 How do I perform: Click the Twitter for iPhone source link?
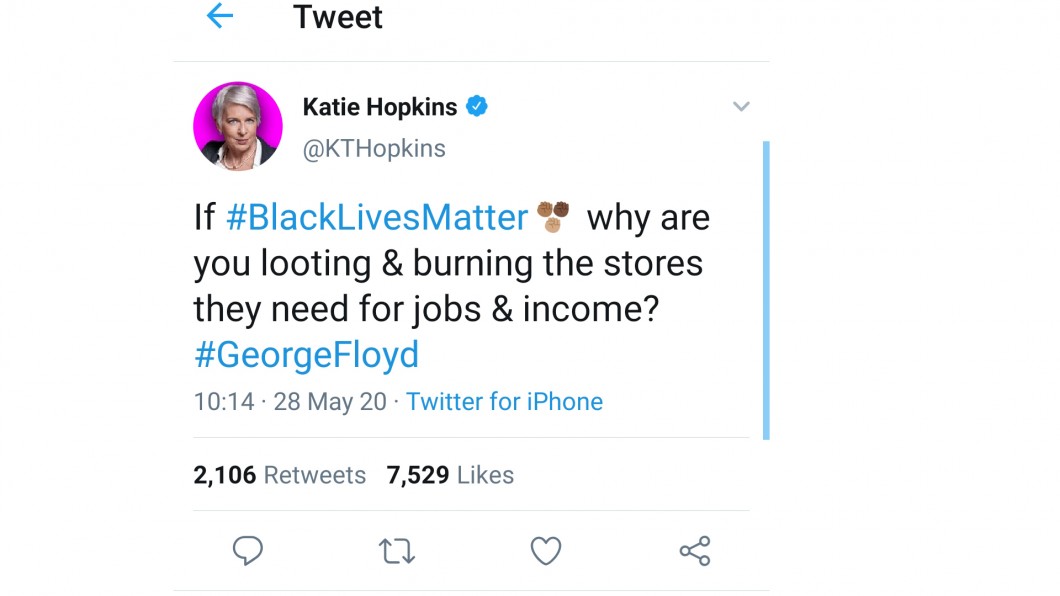[504, 402]
